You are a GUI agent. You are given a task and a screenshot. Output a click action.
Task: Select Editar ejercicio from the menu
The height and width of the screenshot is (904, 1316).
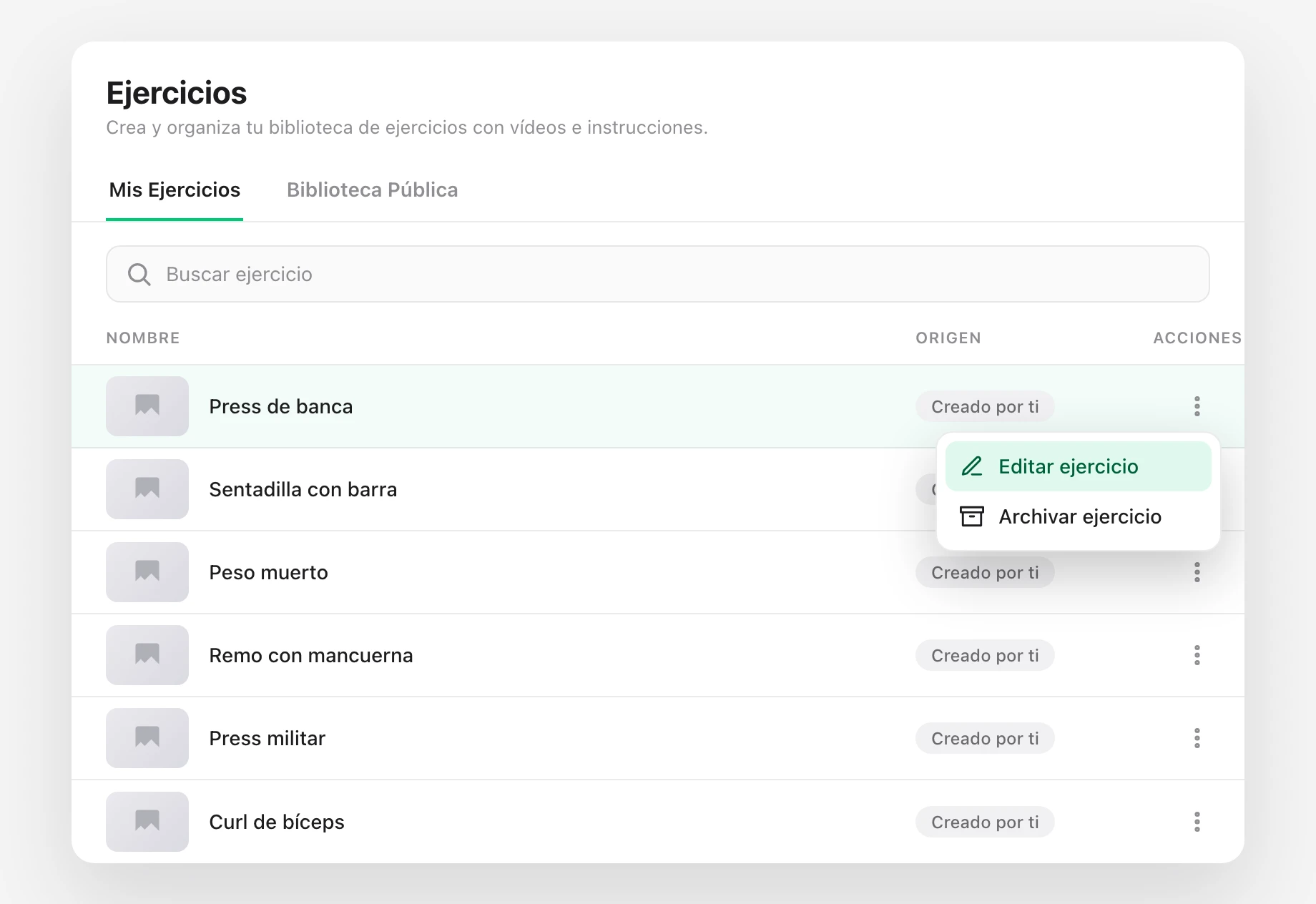coord(1078,466)
